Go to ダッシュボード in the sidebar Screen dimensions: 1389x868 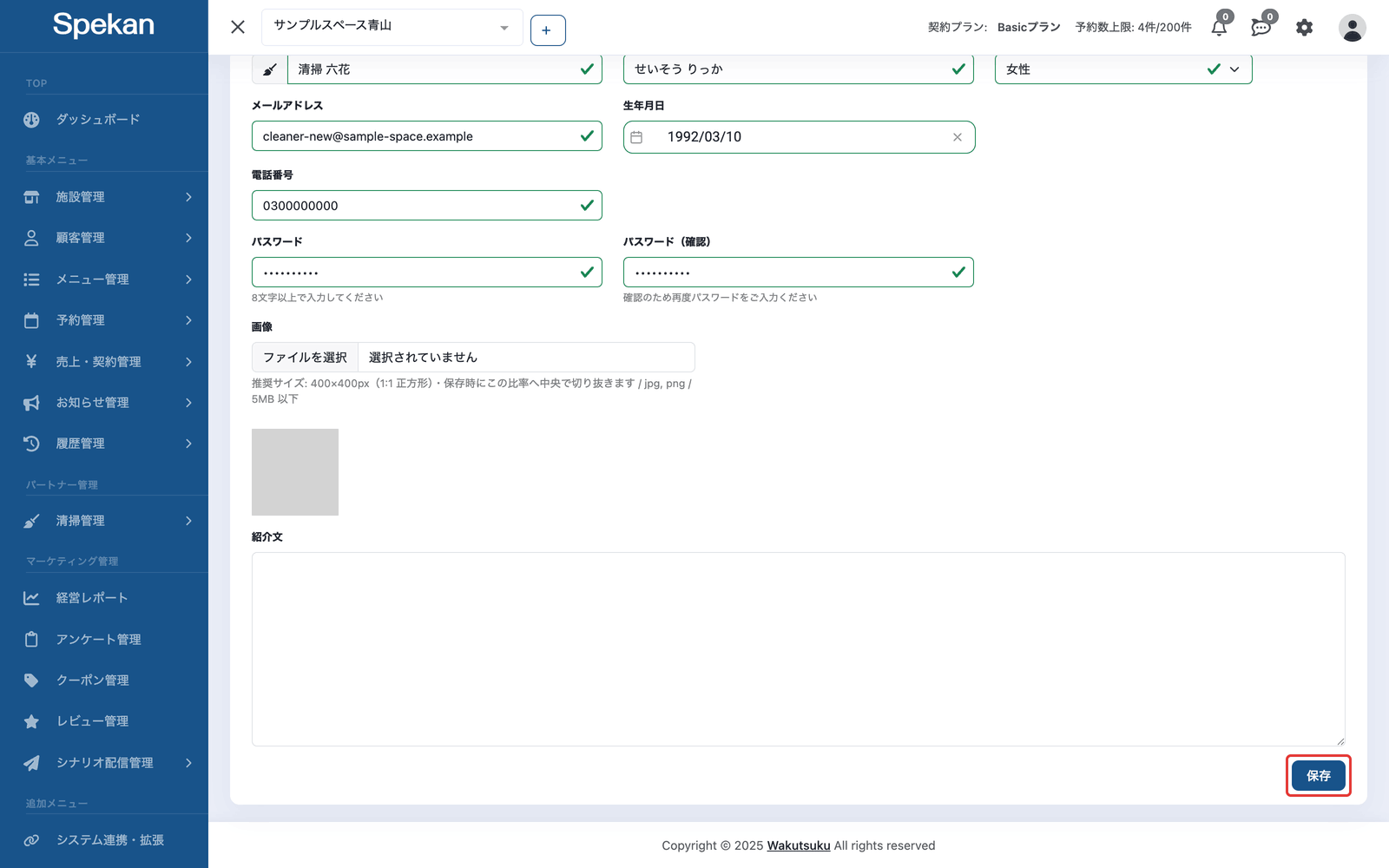[104, 120]
